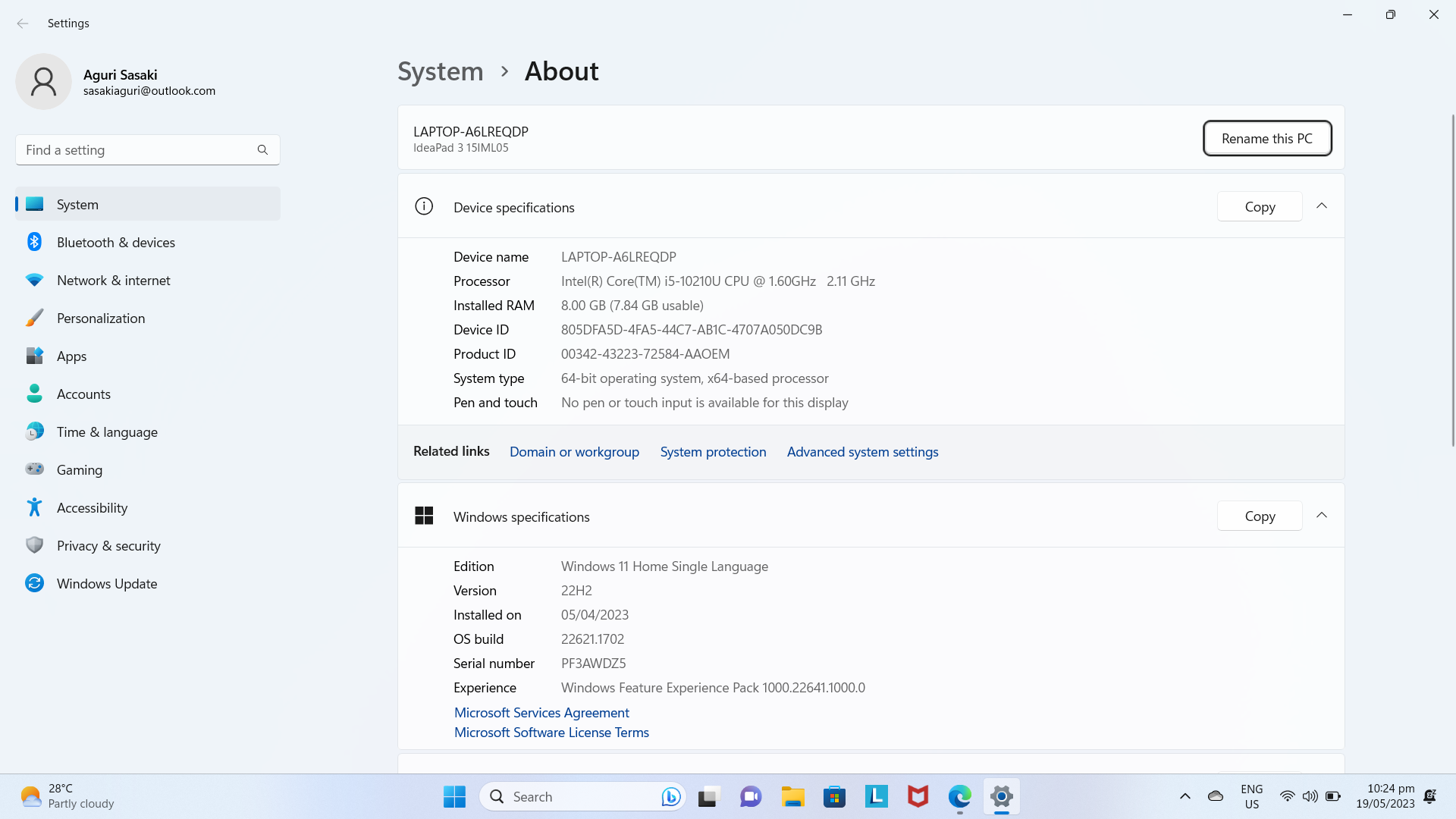Select Gaming in the sidebar
Screen dimensions: 1456x819
79,469
